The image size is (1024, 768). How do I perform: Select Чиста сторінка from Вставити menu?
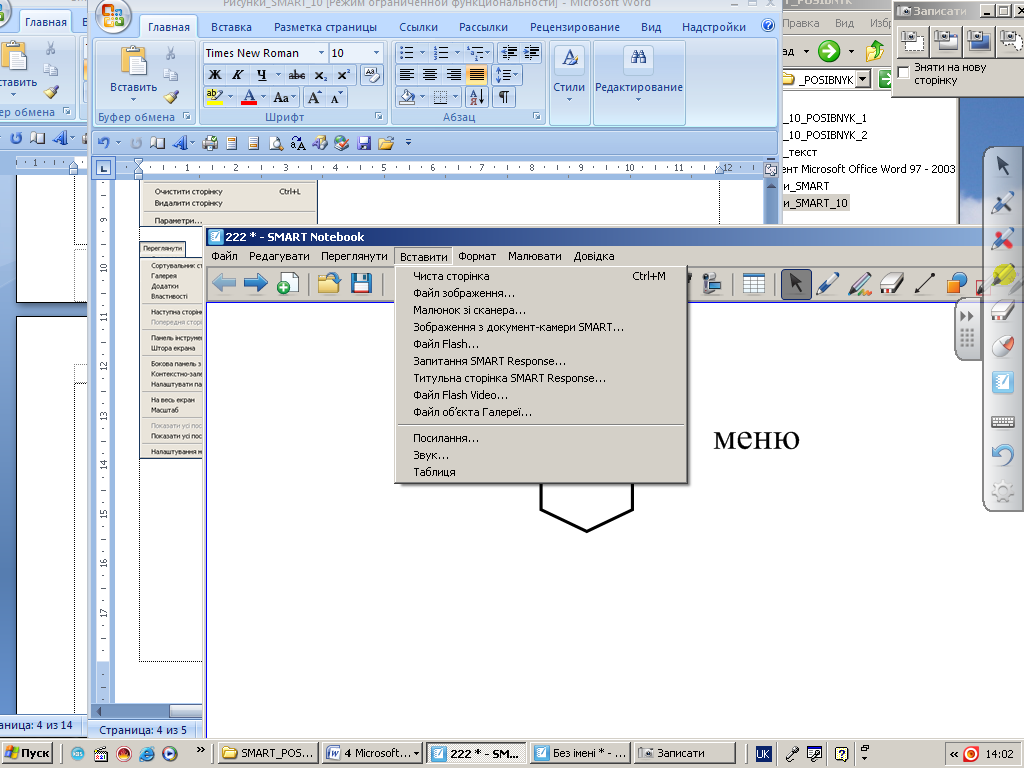point(541,276)
